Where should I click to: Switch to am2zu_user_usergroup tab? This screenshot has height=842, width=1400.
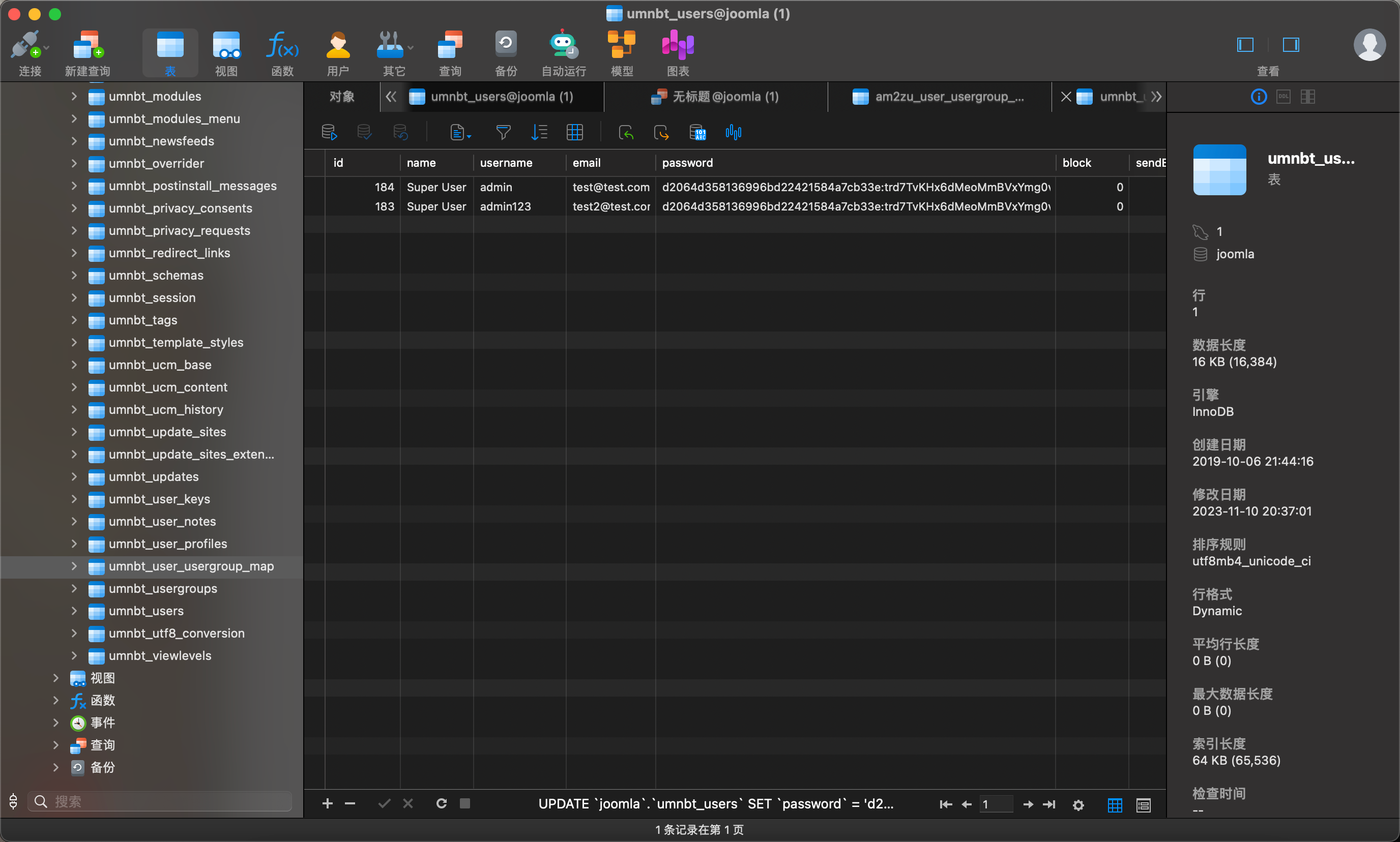tap(940, 97)
